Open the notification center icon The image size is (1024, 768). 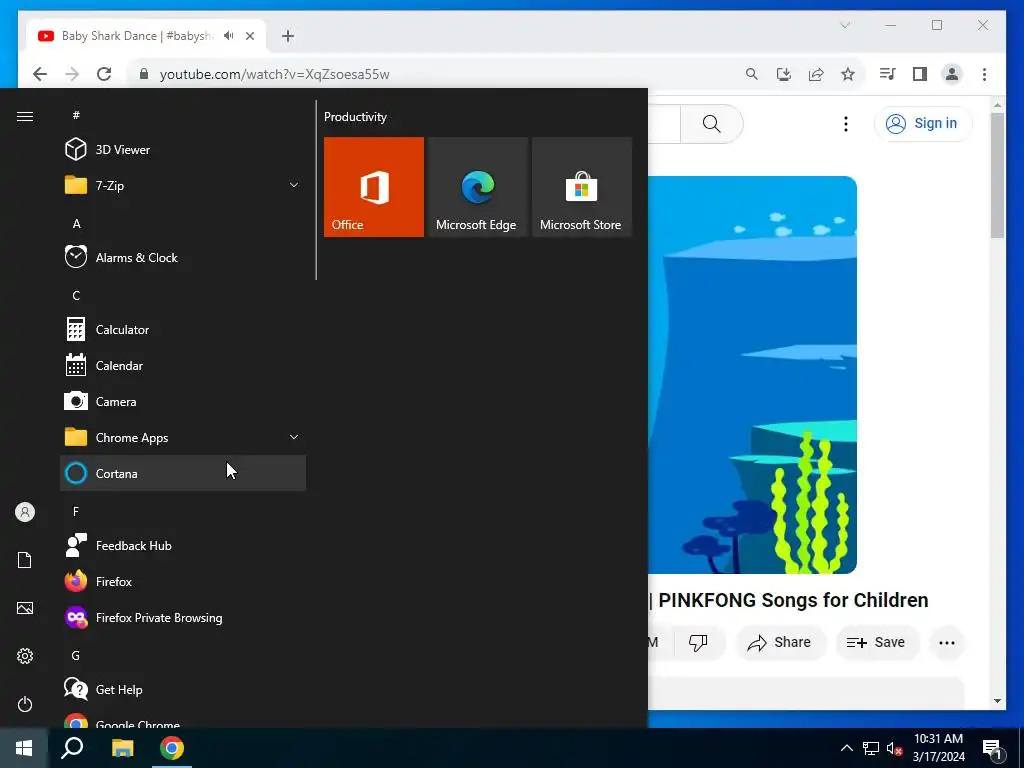click(992, 750)
